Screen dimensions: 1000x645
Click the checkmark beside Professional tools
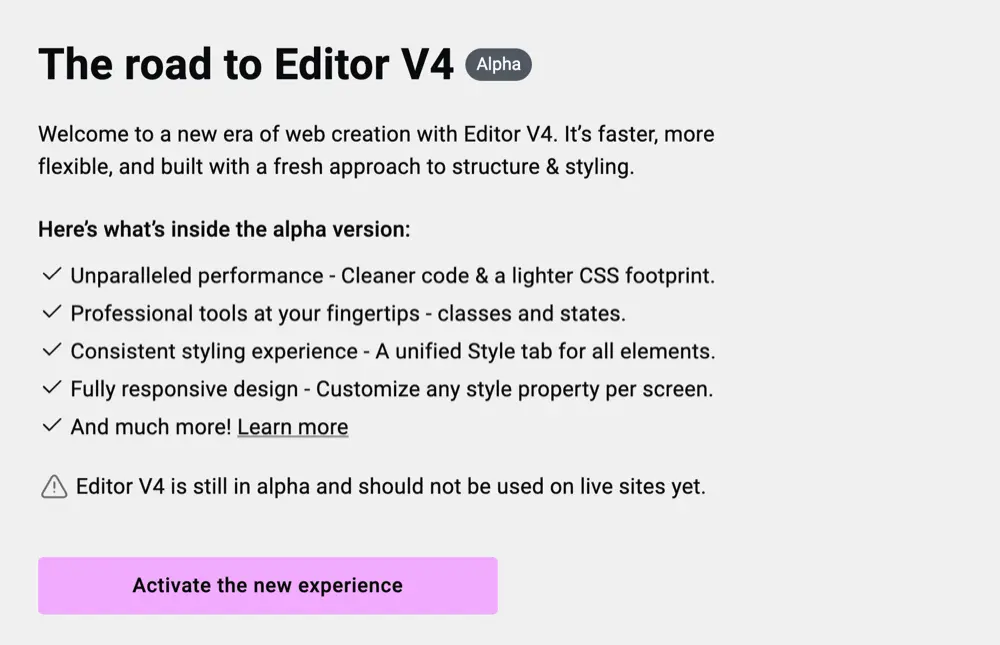pyautogui.click(x=52, y=313)
